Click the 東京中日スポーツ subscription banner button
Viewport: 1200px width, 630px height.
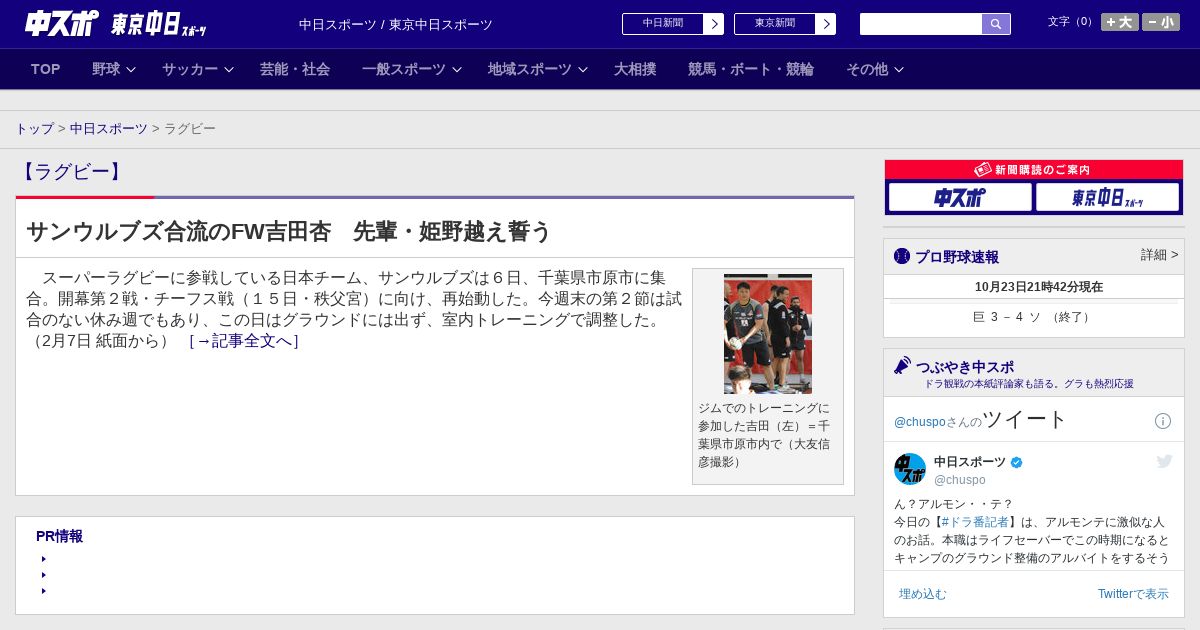pyautogui.click(x=1107, y=198)
